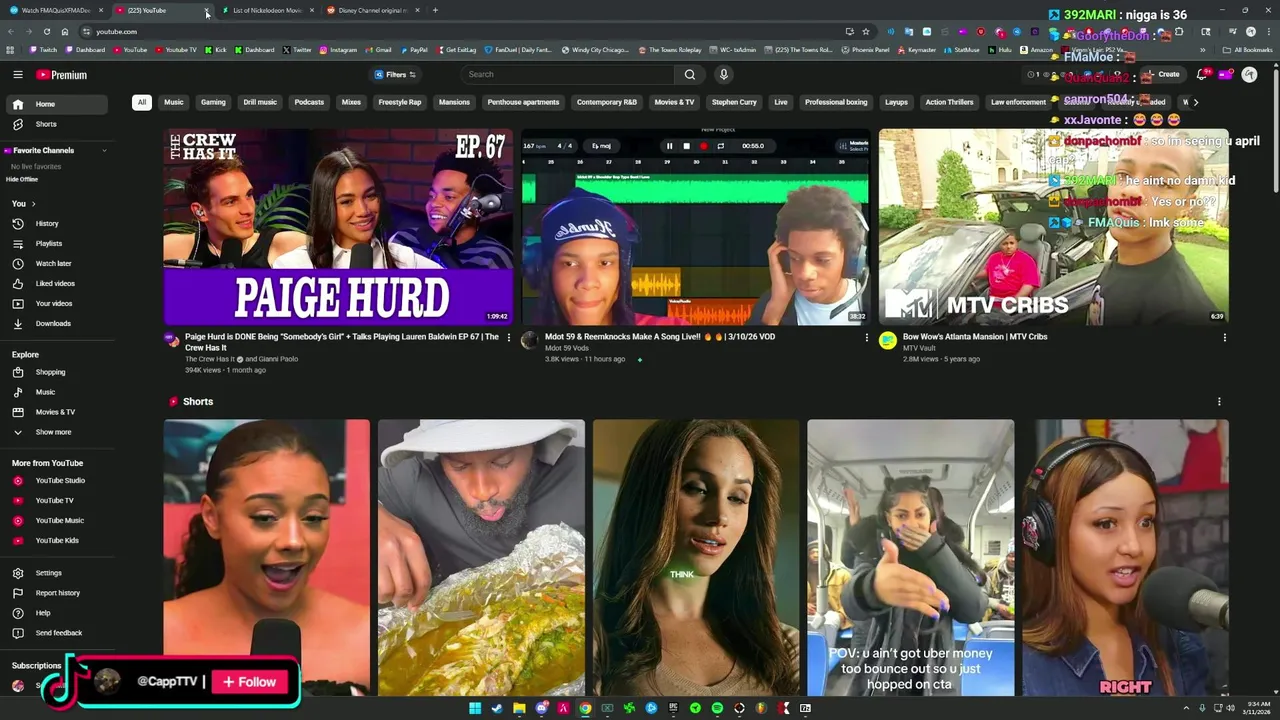The height and width of the screenshot is (720, 1280).
Task: Open options menu for the Mdot 59 video
Action: (x=866, y=338)
